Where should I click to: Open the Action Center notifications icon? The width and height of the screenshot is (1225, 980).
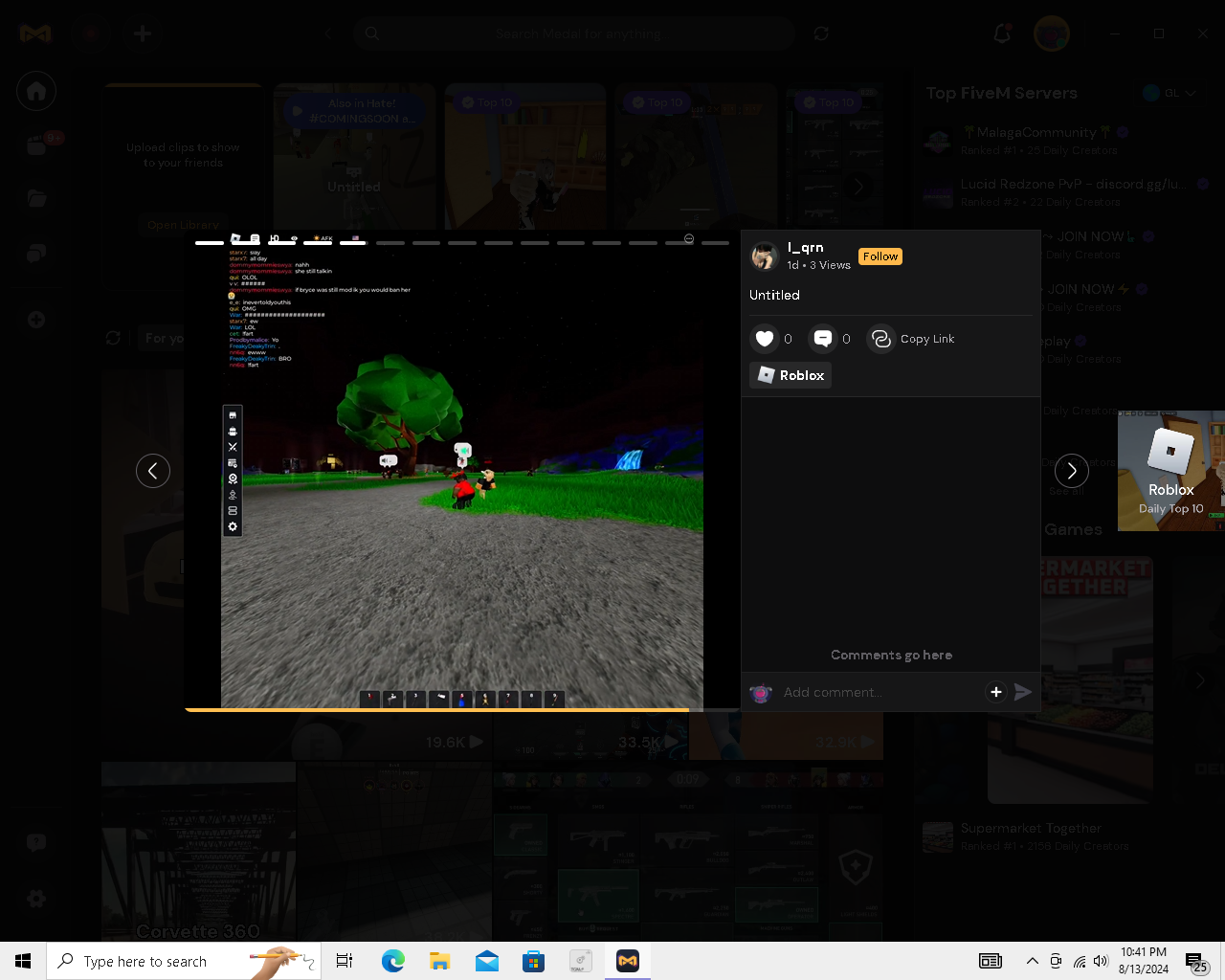pyautogui.click(x=1195, y=961)
